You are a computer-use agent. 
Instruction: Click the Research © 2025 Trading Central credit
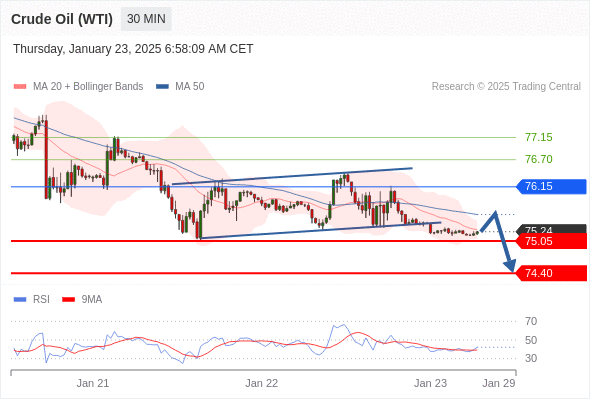pyautogui.click(x=506, y=87)
